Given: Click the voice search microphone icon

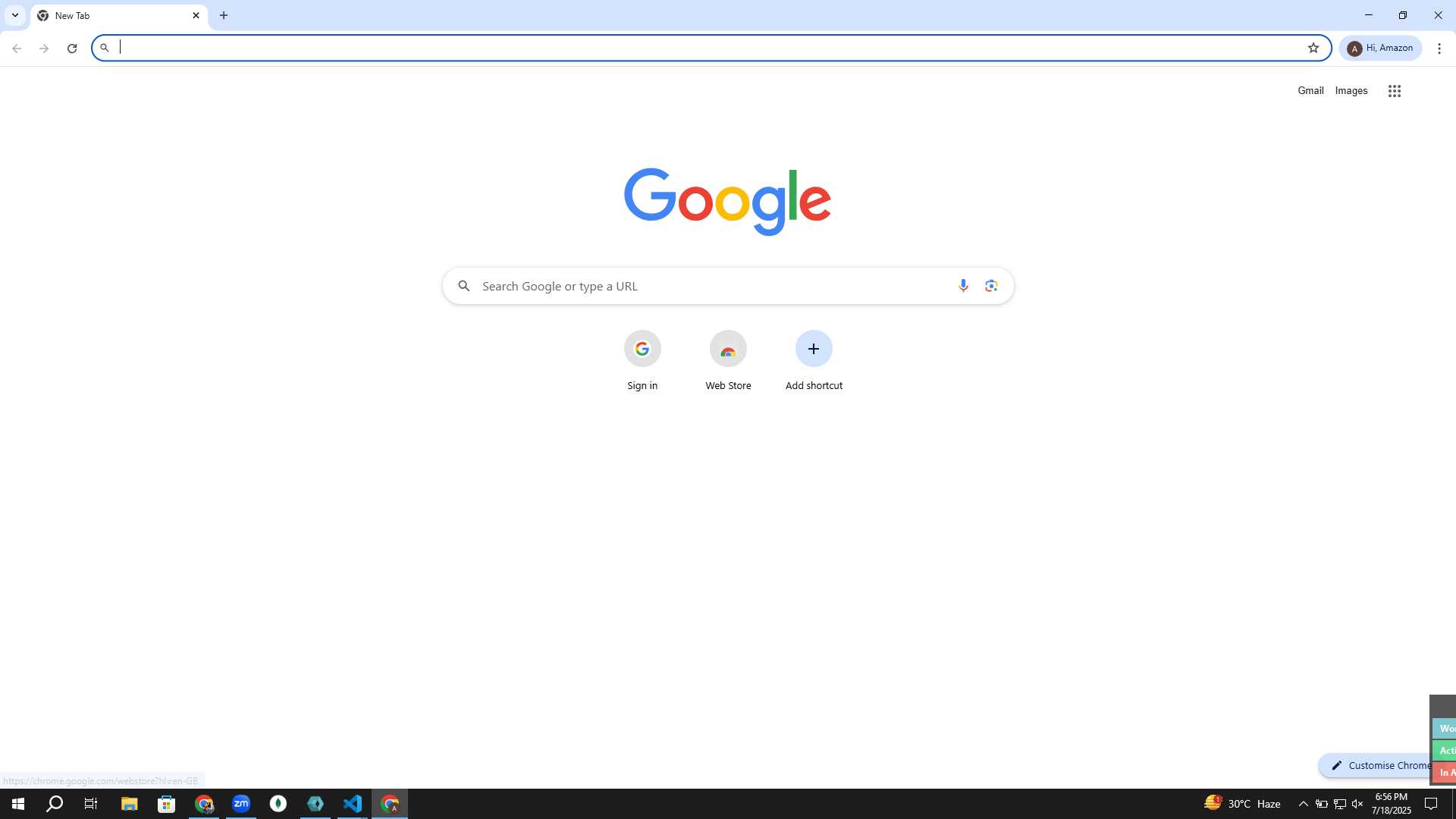Looking at the screenshot, I should [x=963, y=286].
